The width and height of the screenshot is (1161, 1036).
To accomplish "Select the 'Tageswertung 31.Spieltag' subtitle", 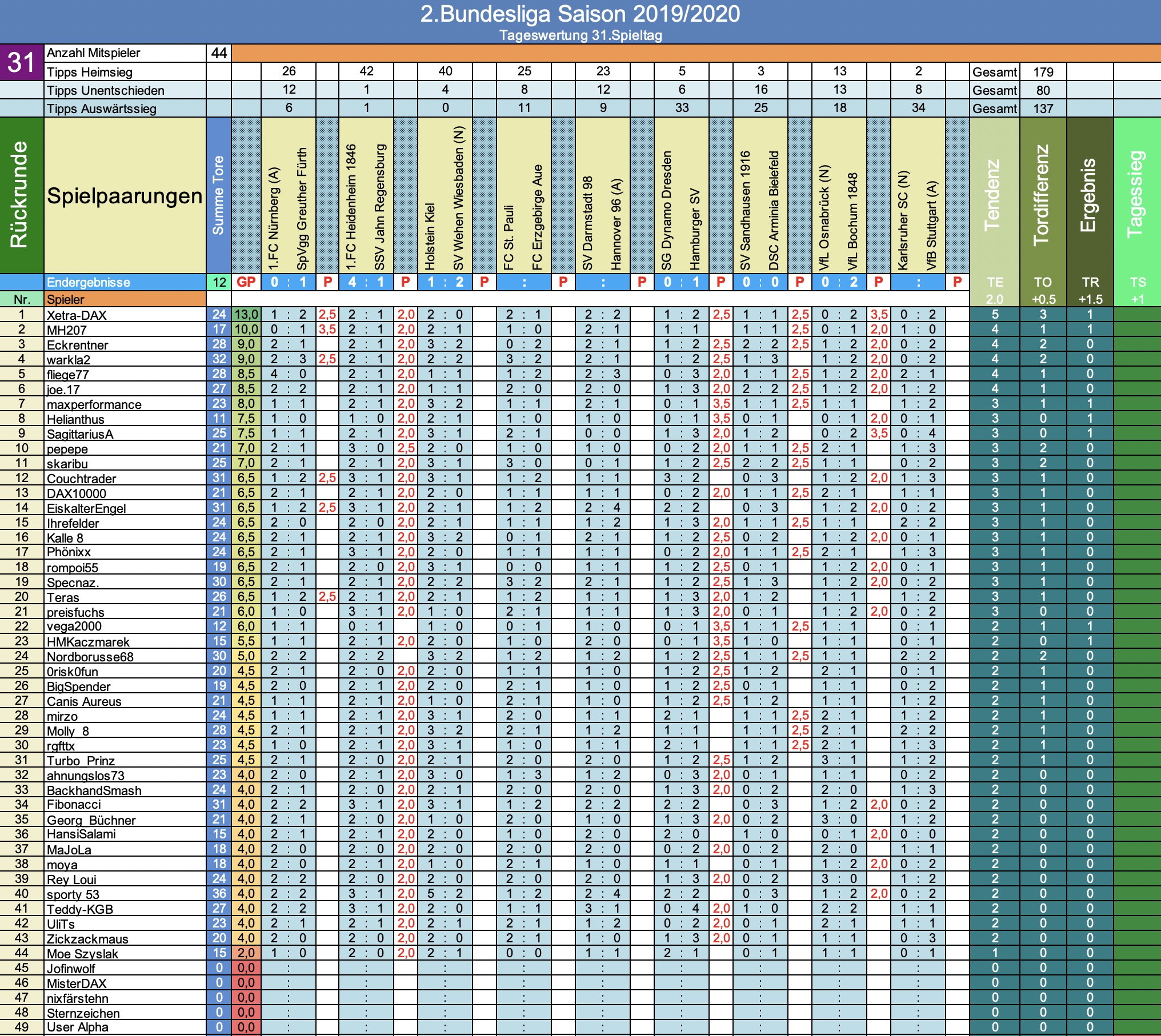I will (580, 35).
